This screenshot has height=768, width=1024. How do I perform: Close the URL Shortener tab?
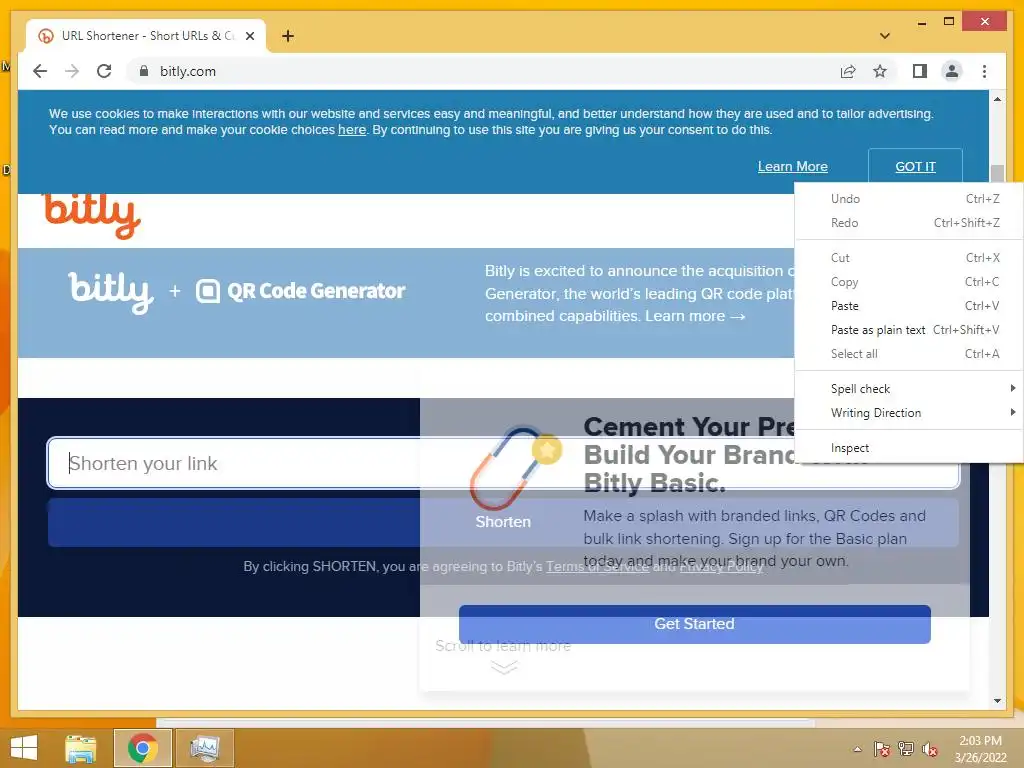pyautogui.click(x=249, y=36)
